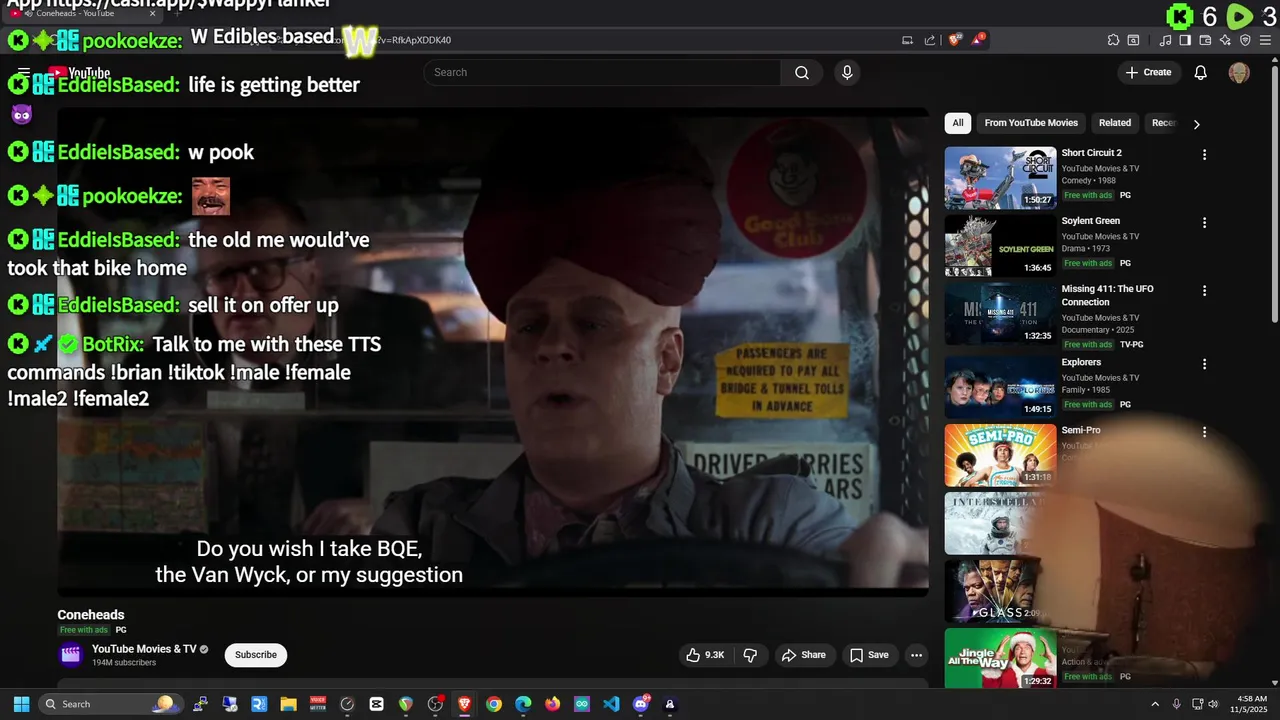Screen dimensions: 1280x720
Task: Open the YouTube account avatar menu
Action: click(1239, 72)
